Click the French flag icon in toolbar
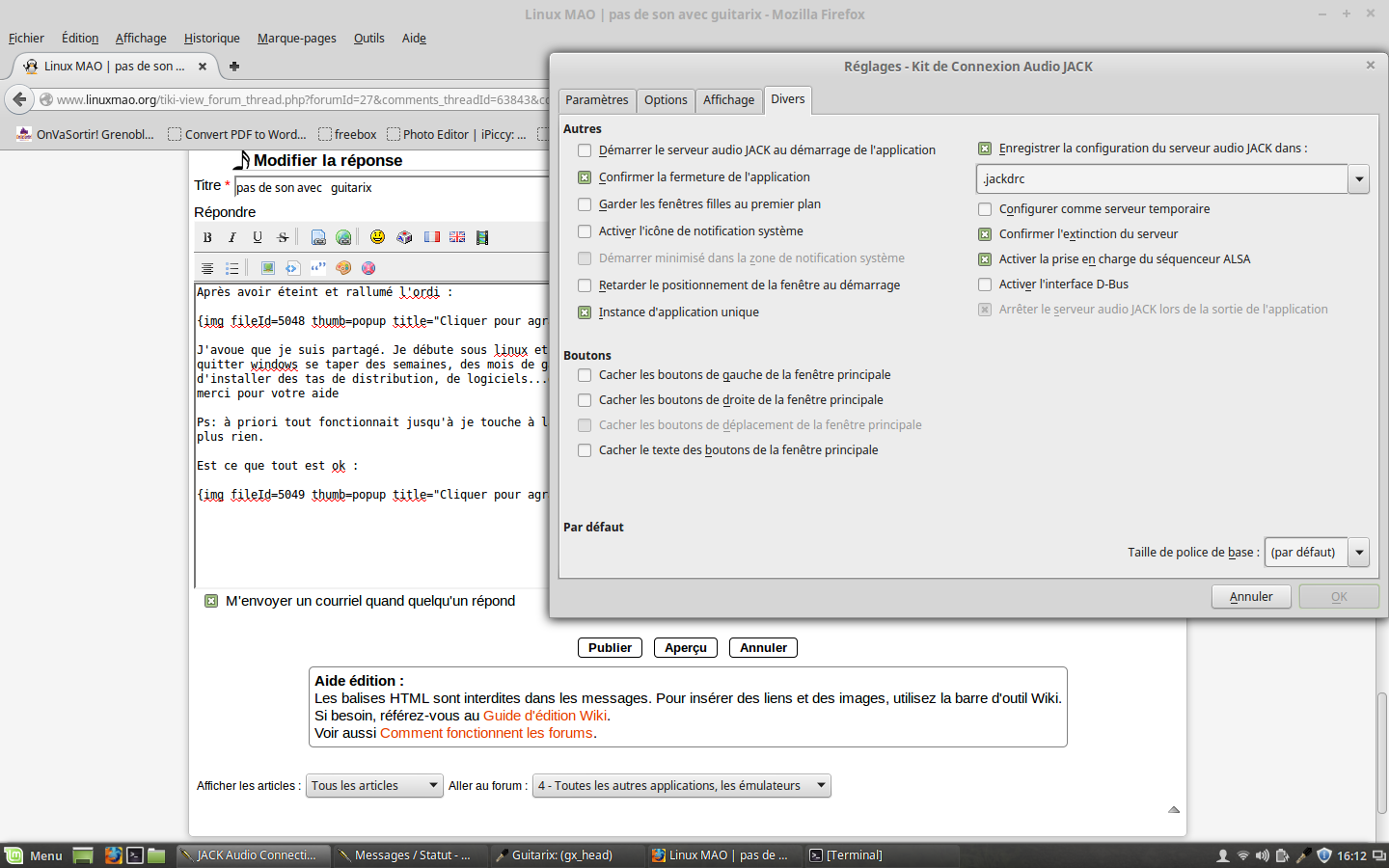The height and width of the screenshot is (868, 1389). point(431,237)
